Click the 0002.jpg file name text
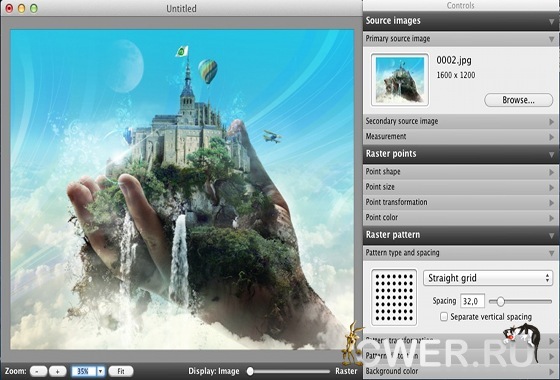Viewport: 560px width, 380px height. tap(454, 60)
